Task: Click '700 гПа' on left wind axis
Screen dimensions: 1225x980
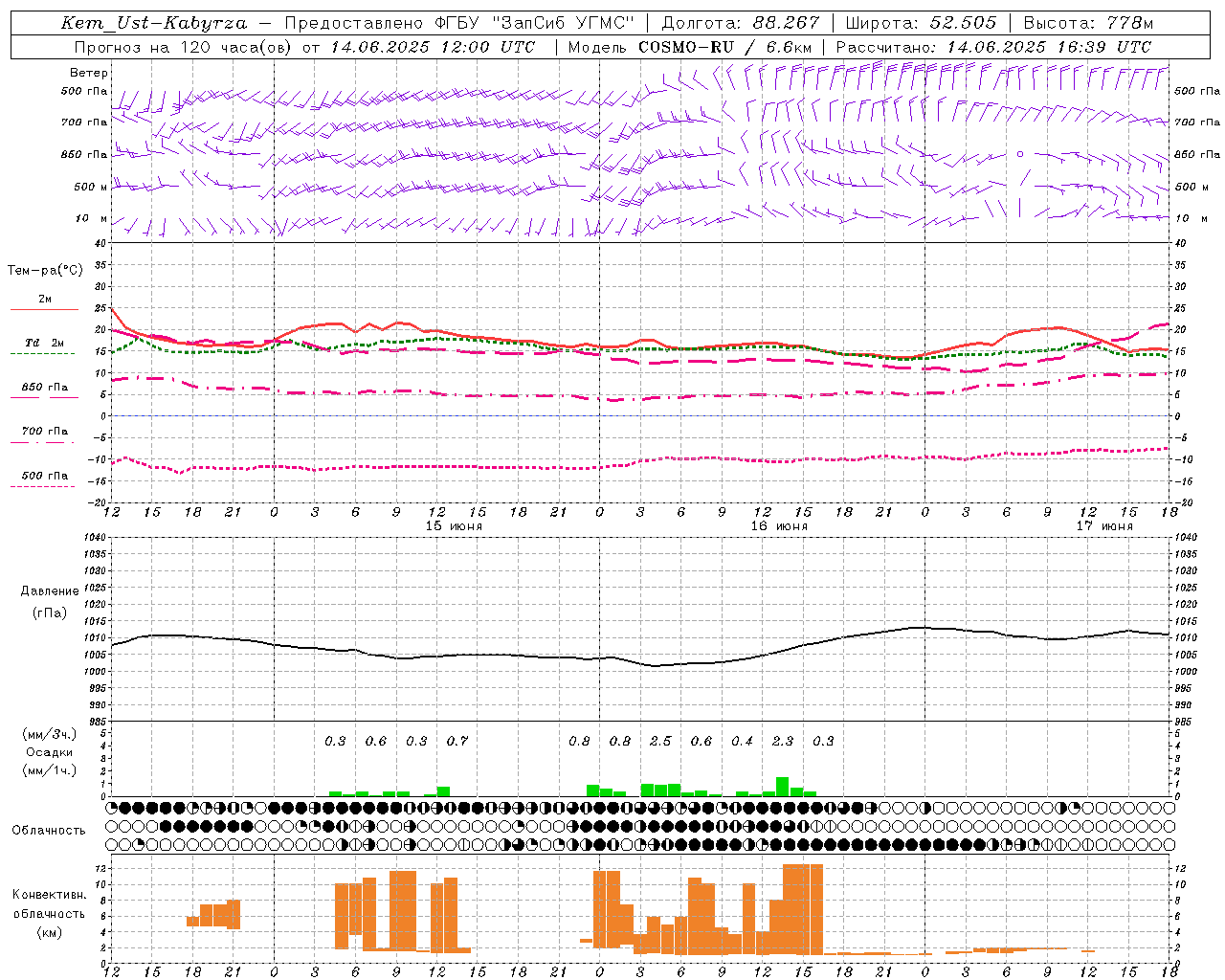Action: (x=84, y=122)
